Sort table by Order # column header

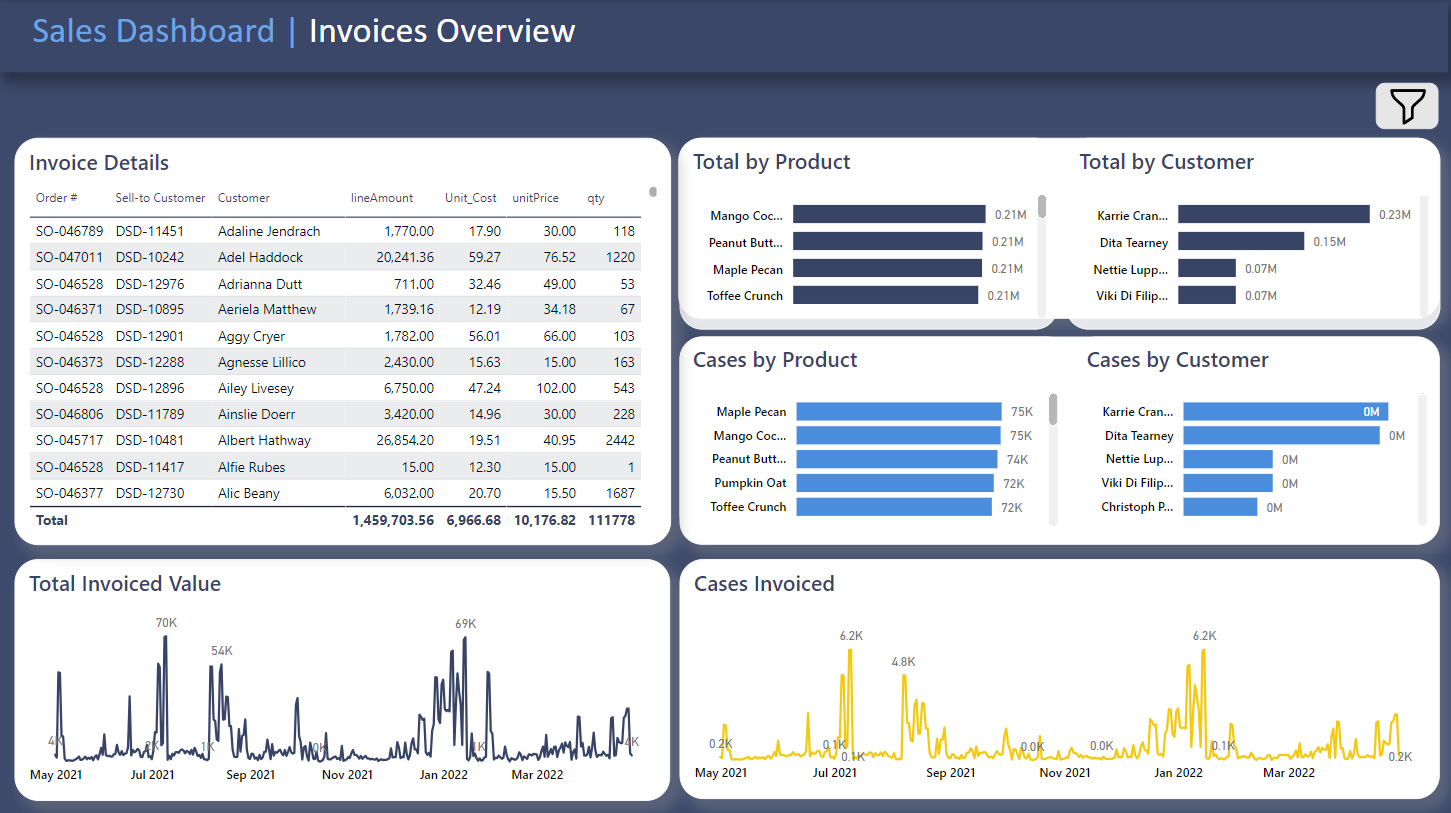click(56, 198)
